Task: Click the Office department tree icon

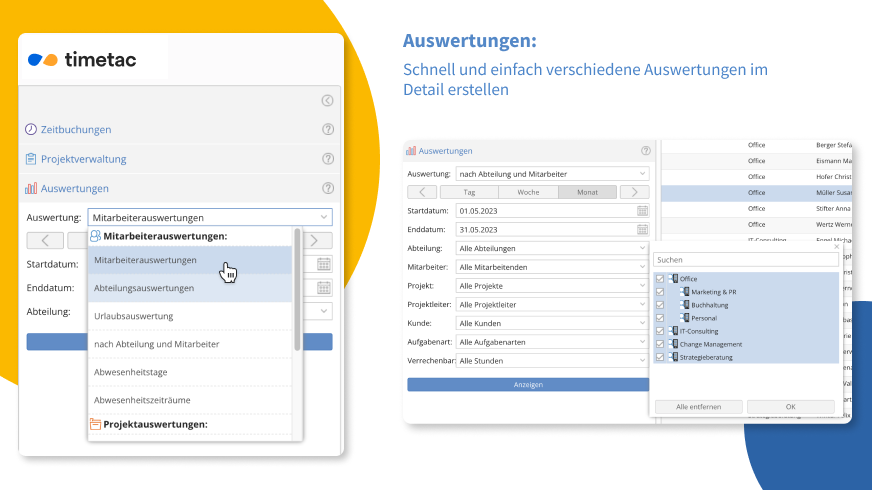Action: click(x=673, y=279)
